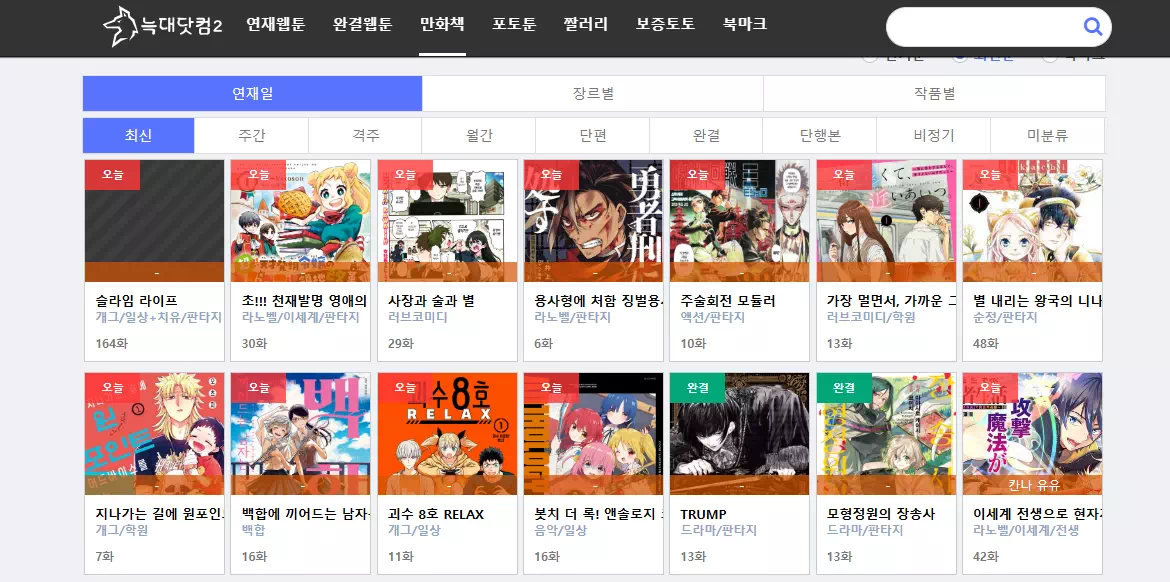Open the 별 내리는 왕국의 니나 cover thumbnail
Image resolution: width=1170 pixels, height=582 pixels.
1032,221
